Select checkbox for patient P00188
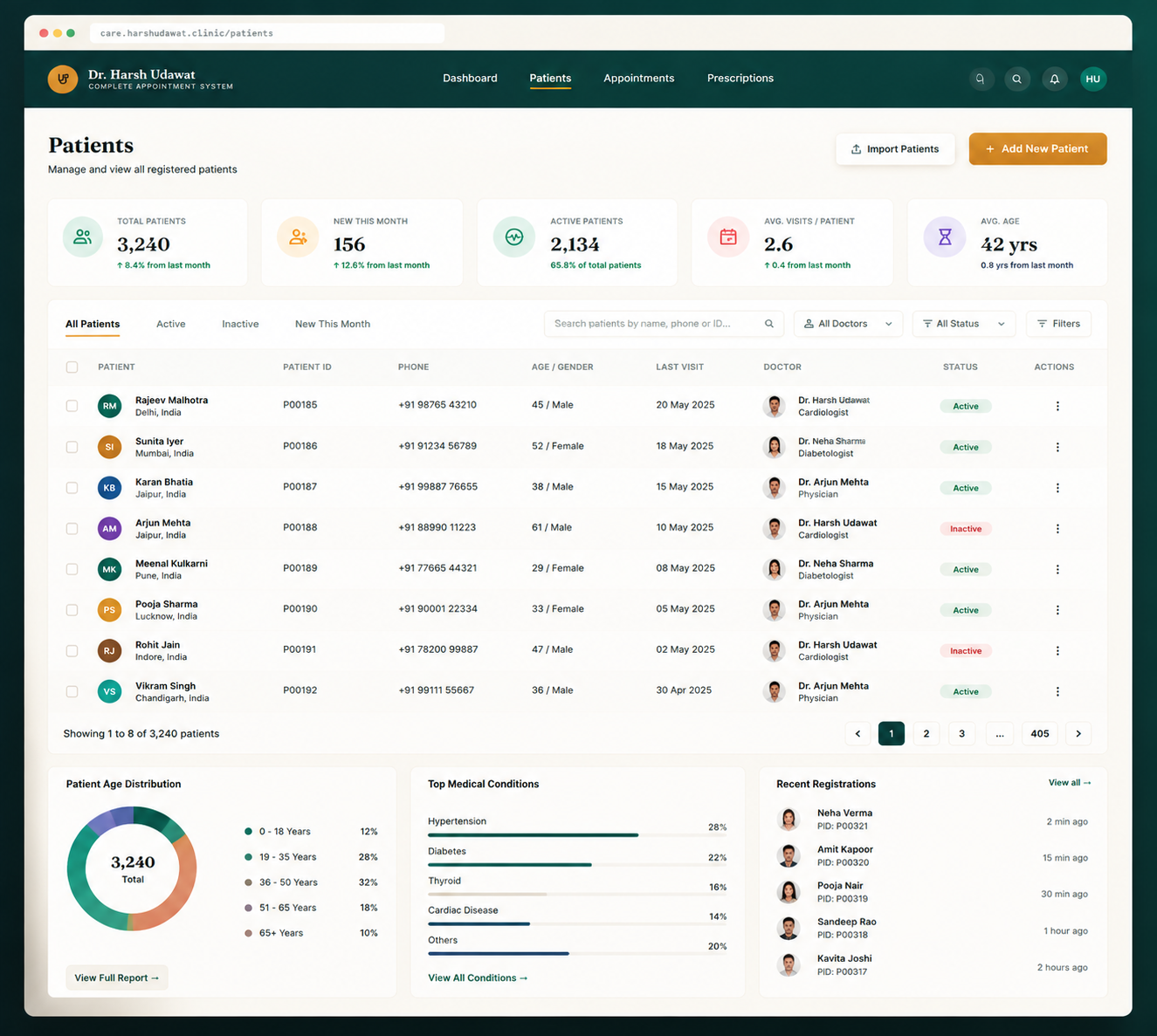The height and width of the screenshot is (1036, 1157). 72,529
